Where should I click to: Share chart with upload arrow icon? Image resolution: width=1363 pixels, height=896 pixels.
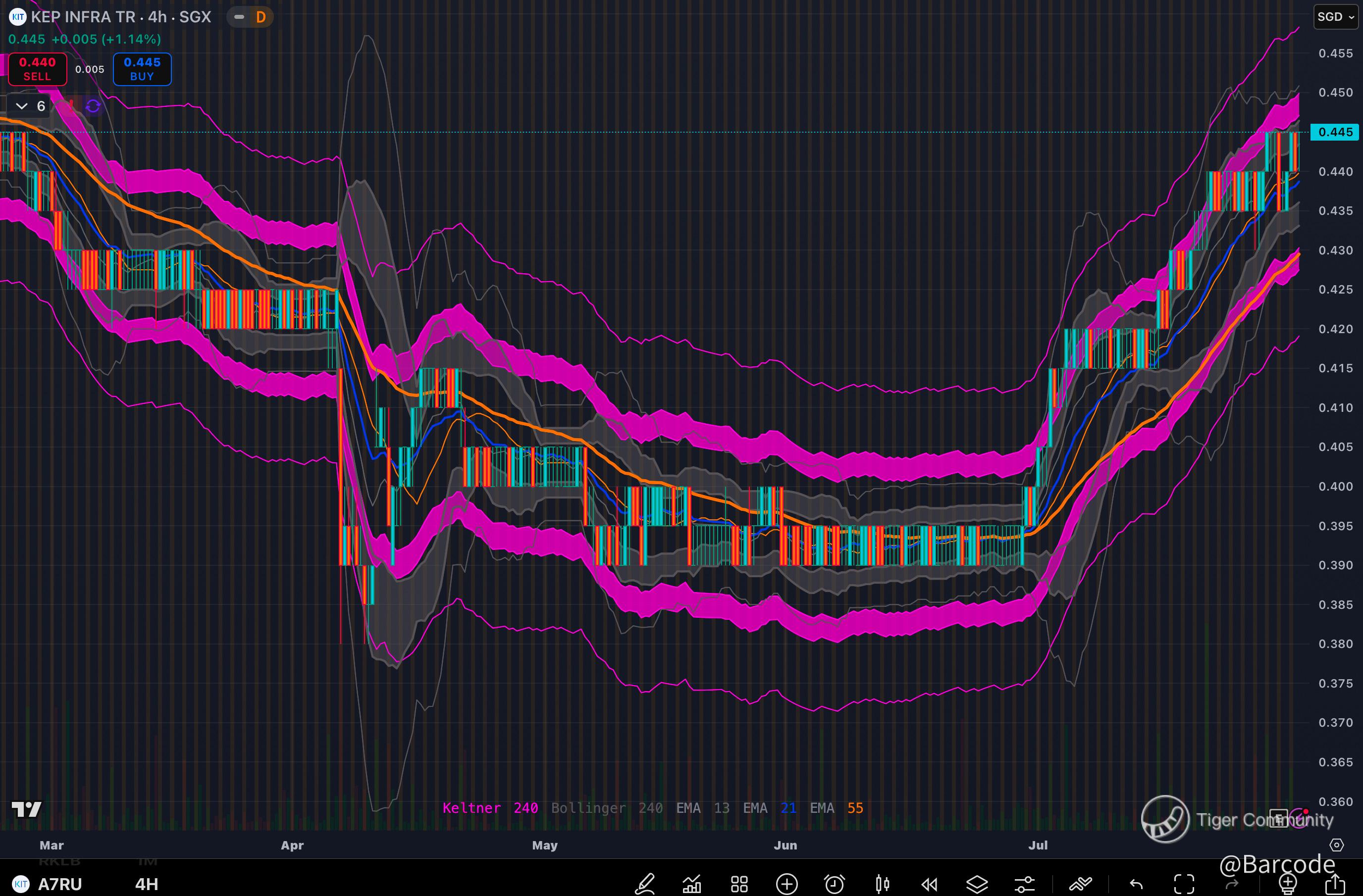pyautogui.click(x=1335, y=884)
